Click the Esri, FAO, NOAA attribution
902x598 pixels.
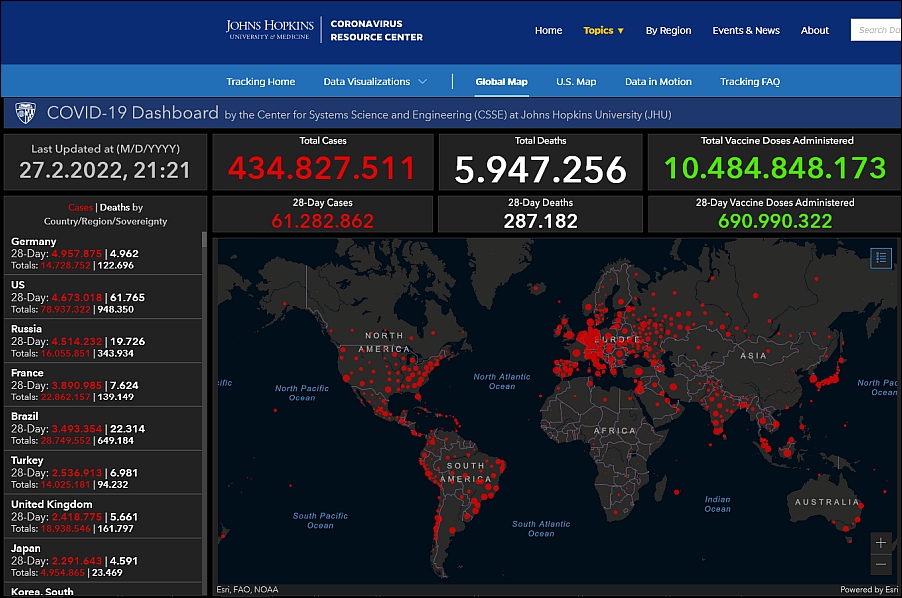tap(247, 589)
